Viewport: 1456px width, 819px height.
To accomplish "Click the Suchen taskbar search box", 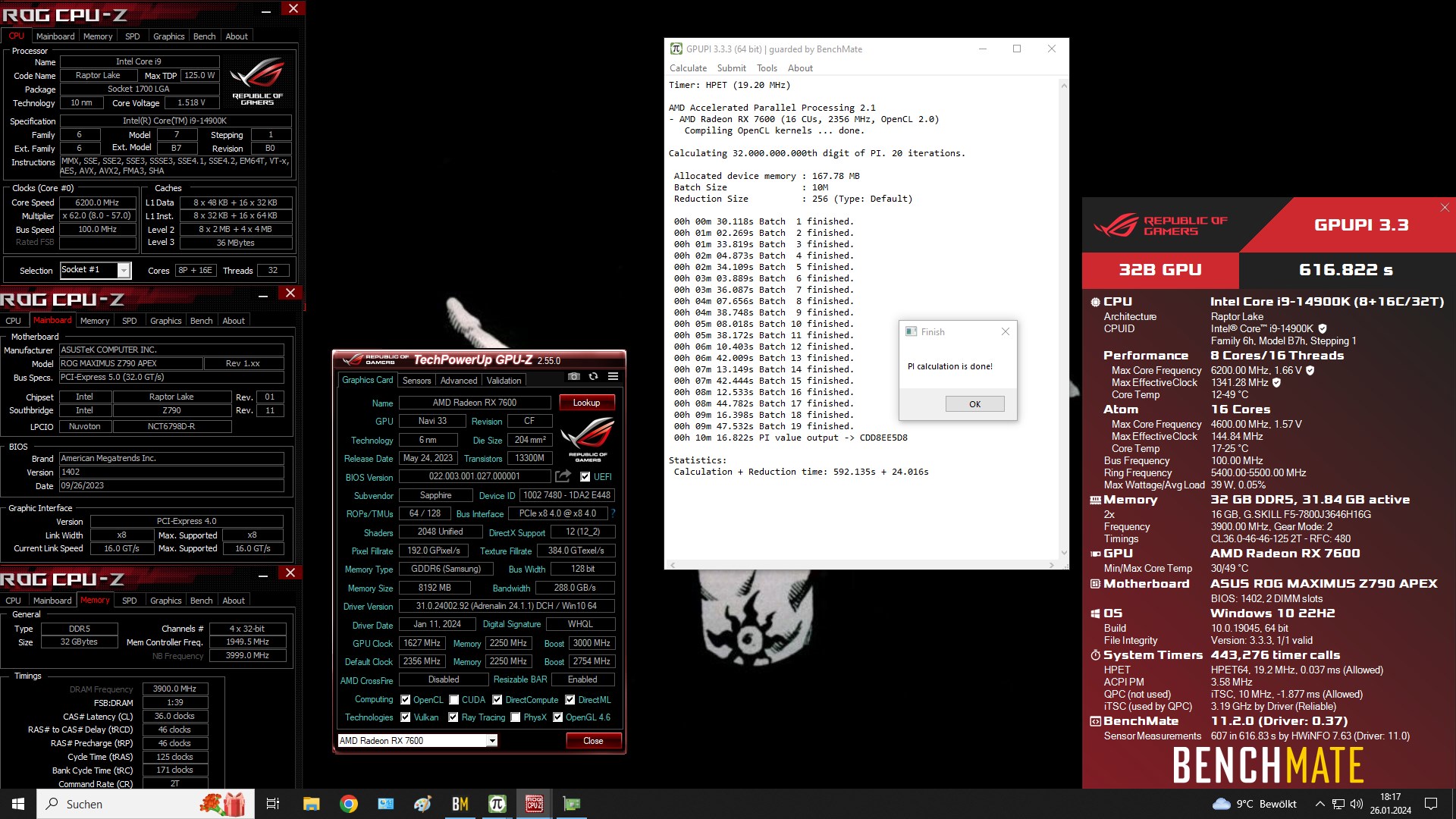I will [146, 804].
